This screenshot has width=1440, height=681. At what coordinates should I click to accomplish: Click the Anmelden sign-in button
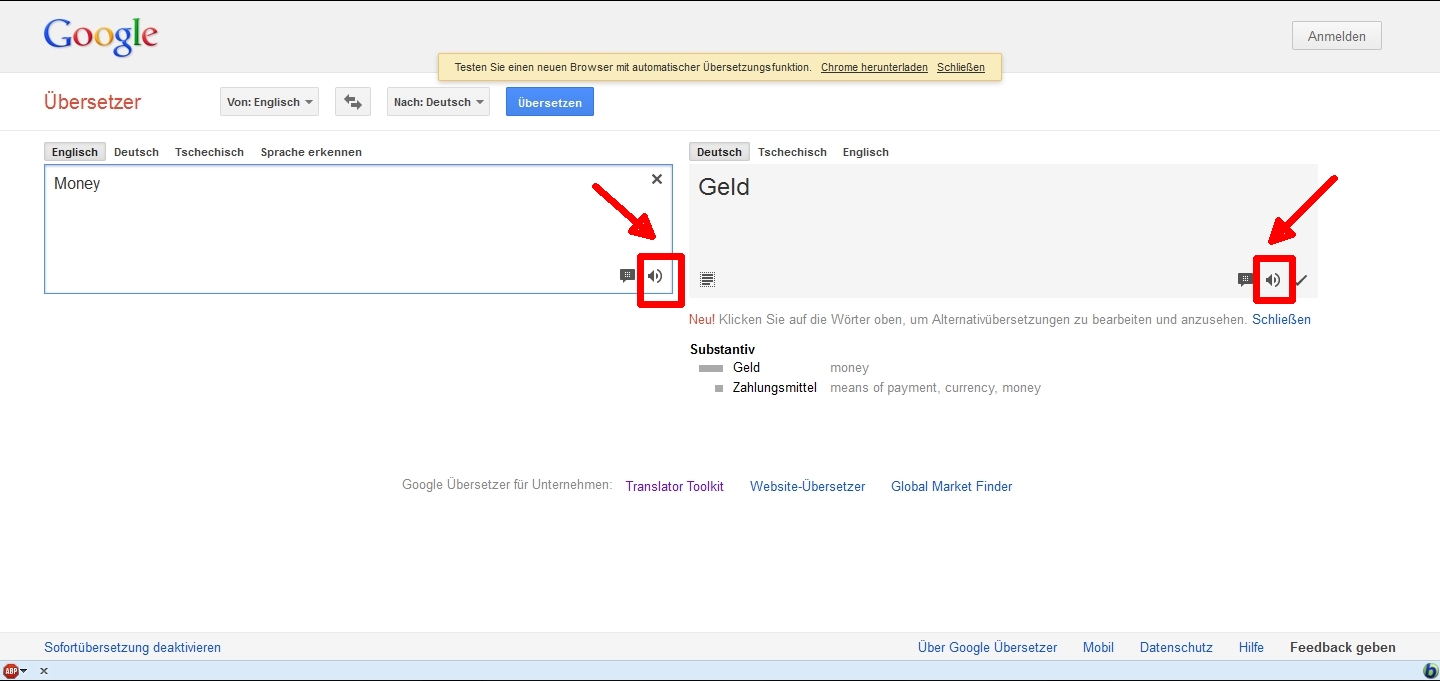tap(1337, 36)
